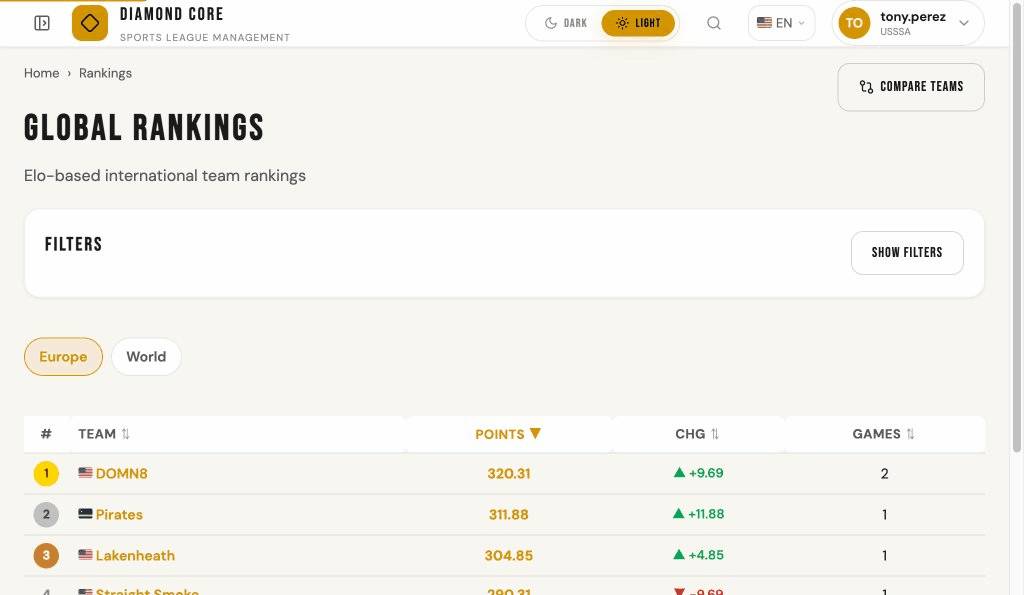Viewport: 1024px width, 595px height.
Task: Click the compare icon on Compare Teams button
Action: pyautogui.click(x=866, y=87)
